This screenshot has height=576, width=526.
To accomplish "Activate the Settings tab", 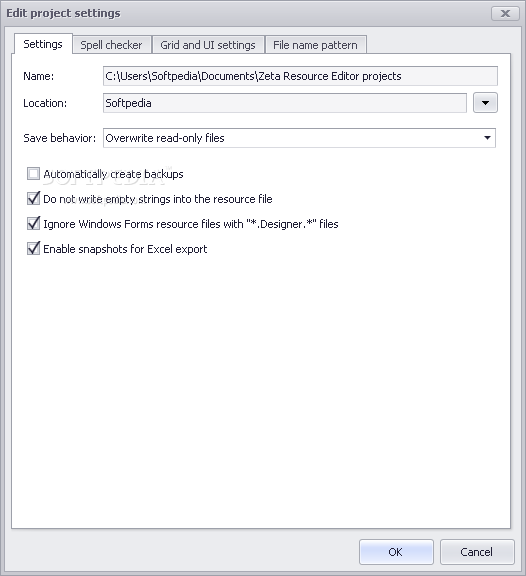I will tap(43, 44).
